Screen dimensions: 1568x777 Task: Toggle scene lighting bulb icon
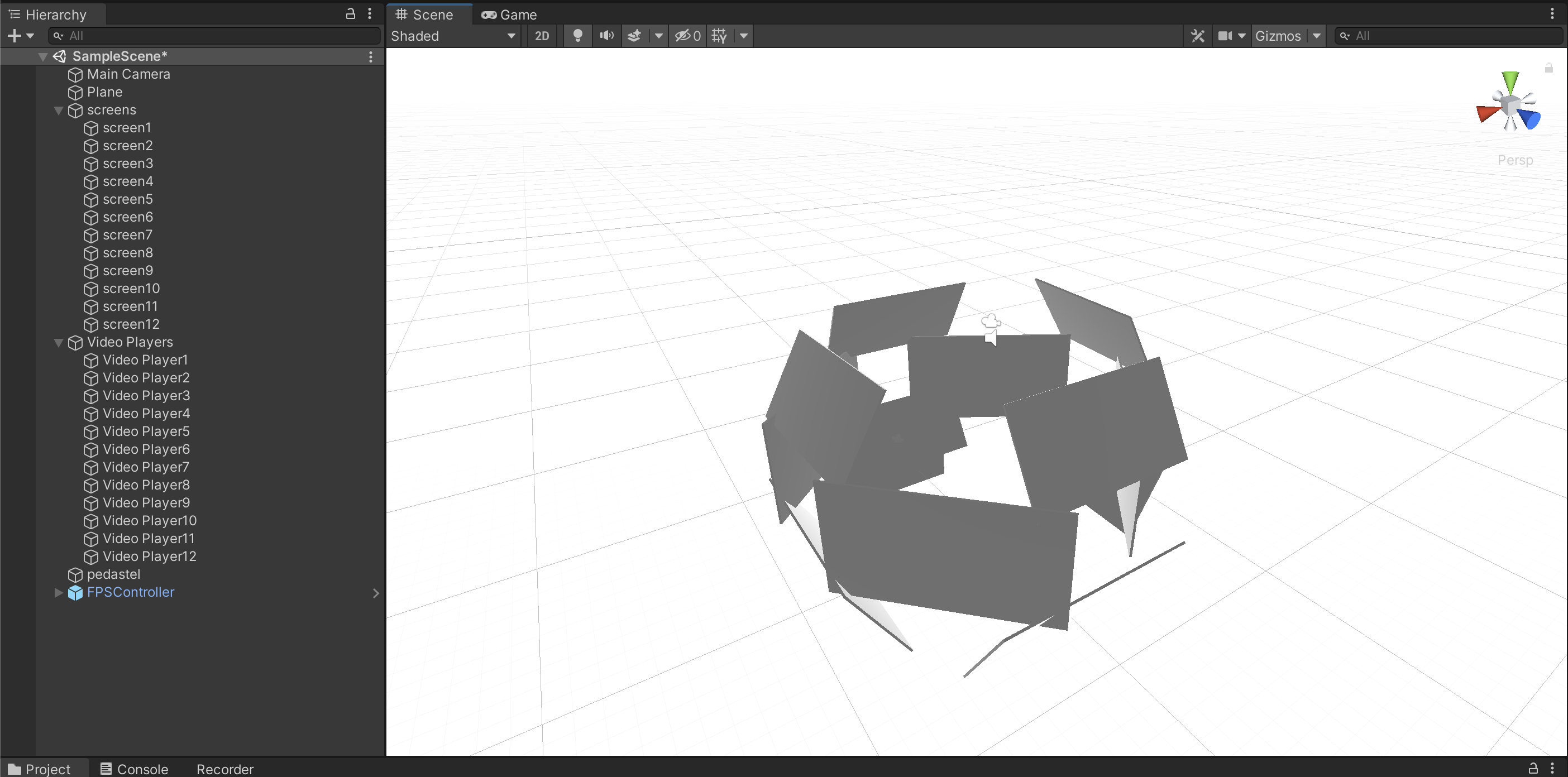coord(577,36)
